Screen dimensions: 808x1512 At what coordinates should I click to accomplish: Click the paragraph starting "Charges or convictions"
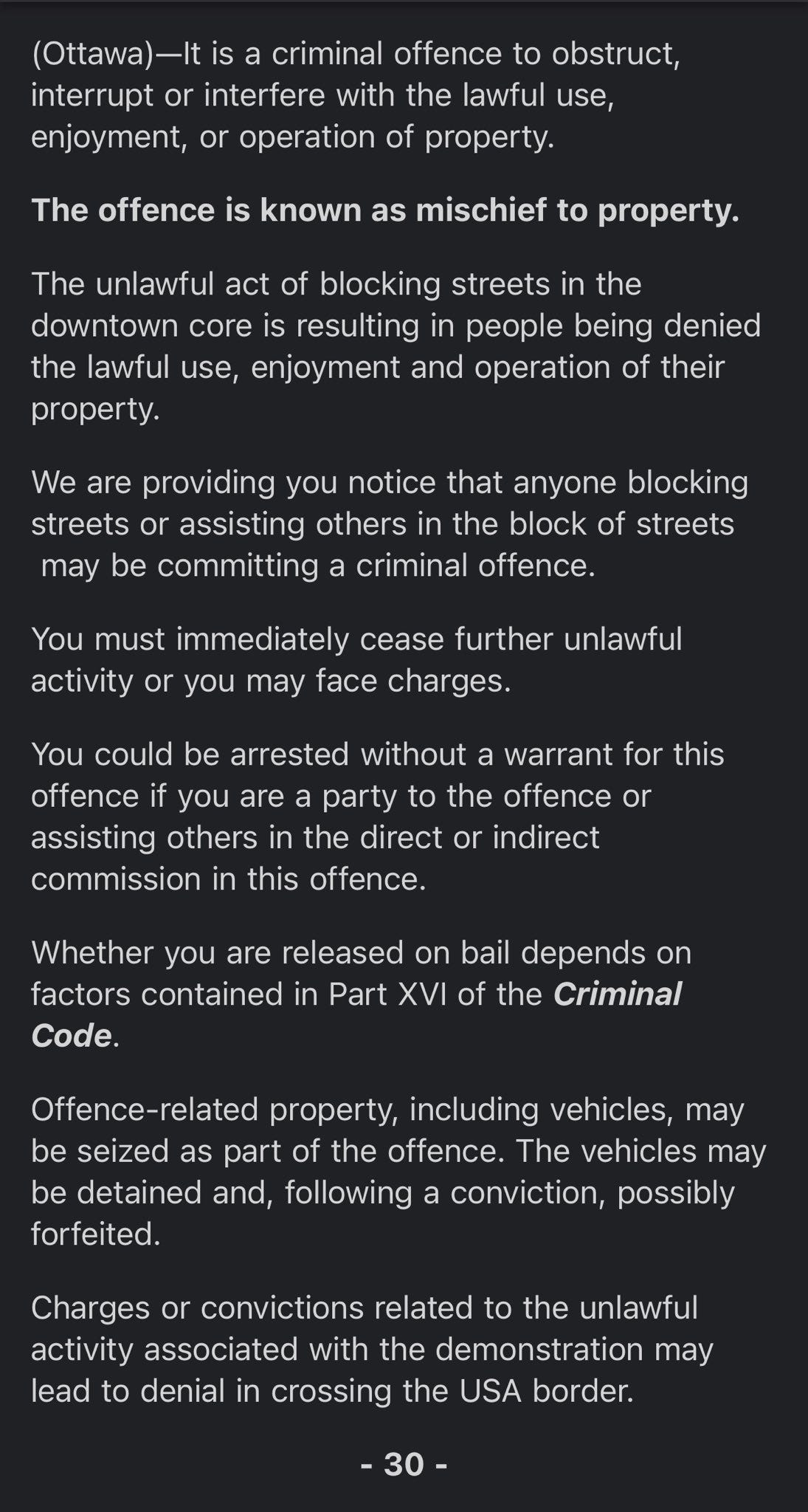[x=371, y=1349]
